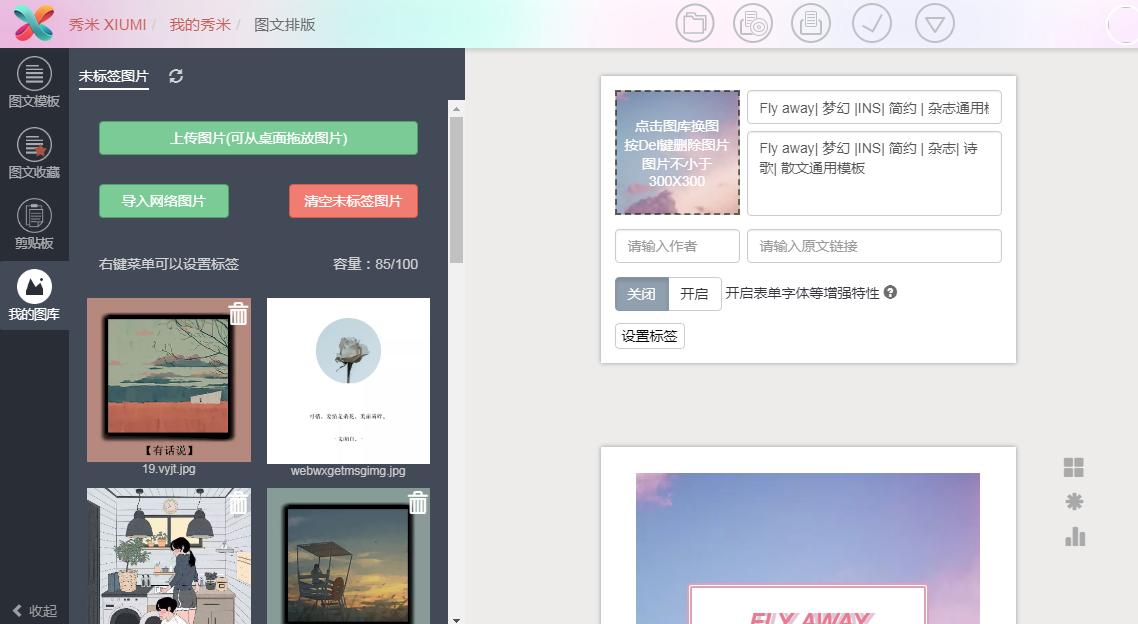Click the bar chart icon near the preview
Viewport: 1138px width, 624px height.
[x=1072, y=537]
